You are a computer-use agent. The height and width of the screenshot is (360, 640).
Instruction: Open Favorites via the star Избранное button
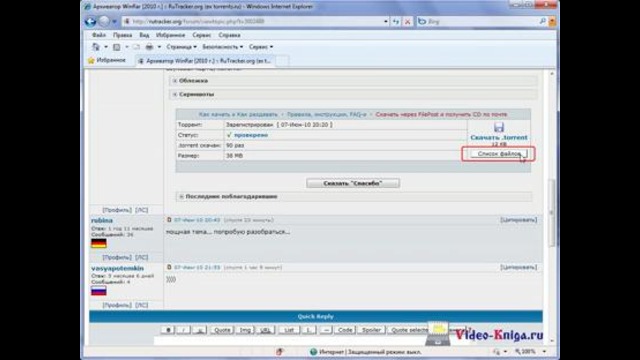pyautogui.click(x=107, y=60)
